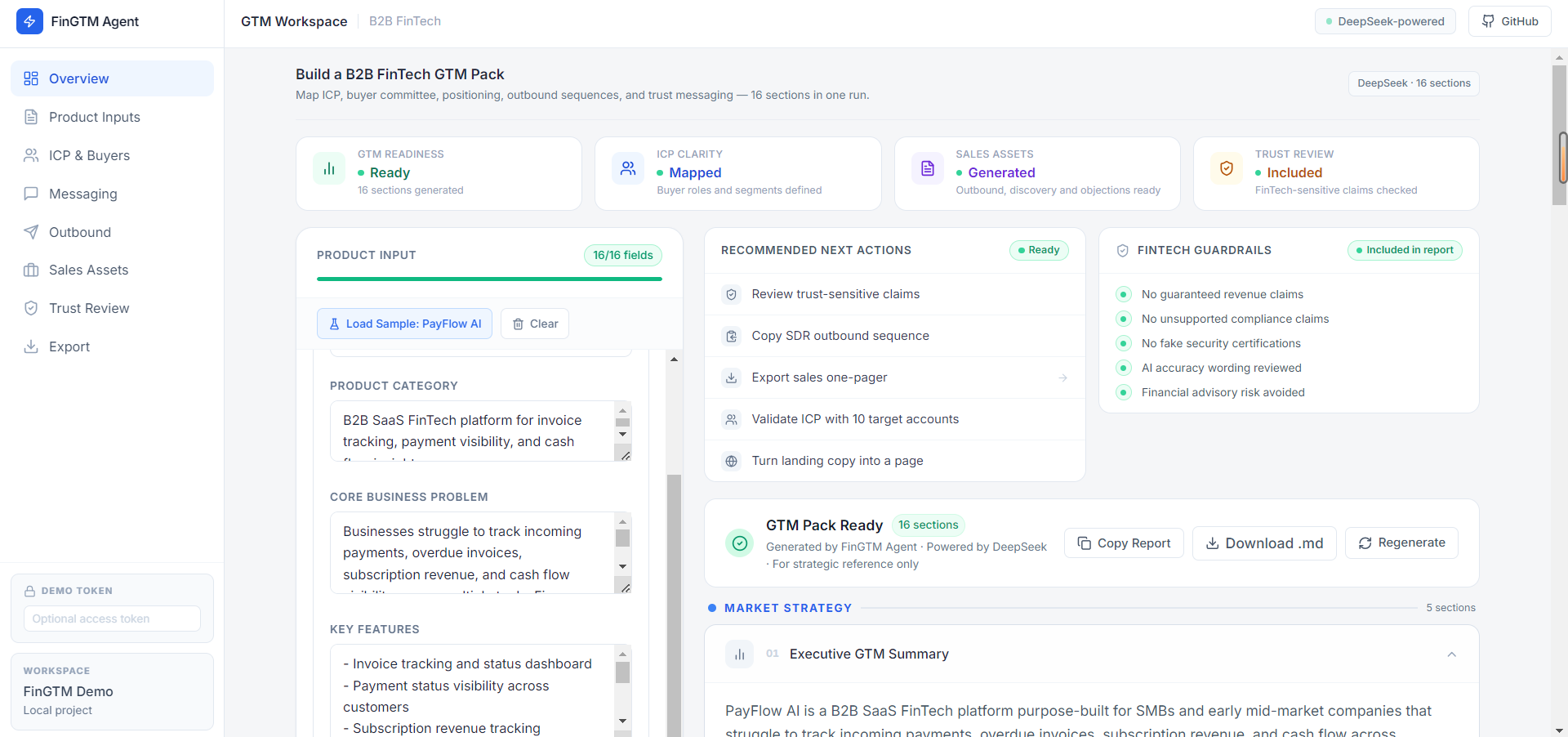Image resolution: width=1568 pixels, height=737 pixels.
Task: Click the FinGTM Agent lightning logo
Action: click(x=29, y=21)
